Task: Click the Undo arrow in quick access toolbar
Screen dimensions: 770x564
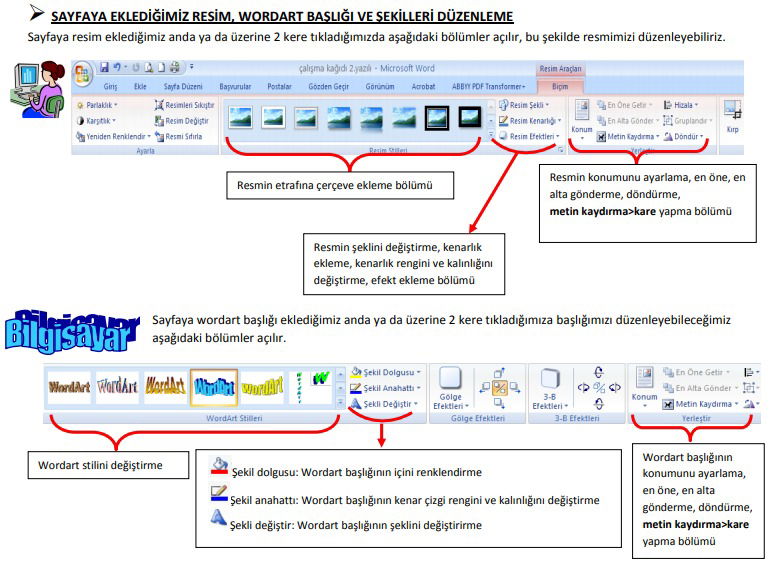Action: pos(117,67)
